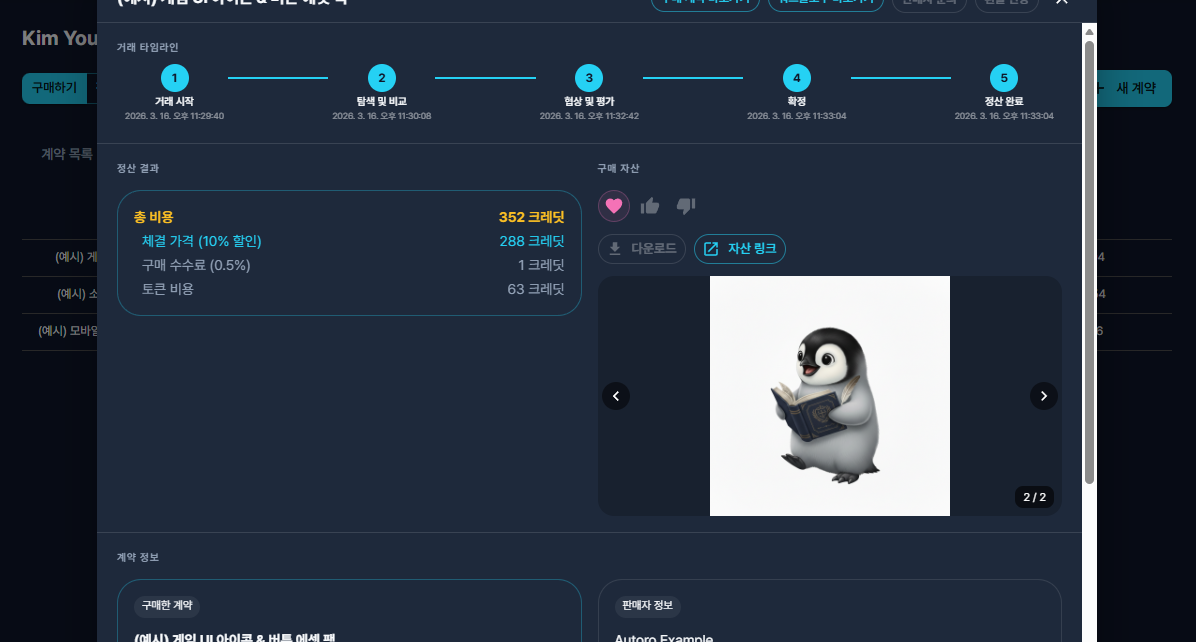Viewport: 1196px width, 642px height.
Task: Open the 자산 링크 asset link
Action: 740,249
